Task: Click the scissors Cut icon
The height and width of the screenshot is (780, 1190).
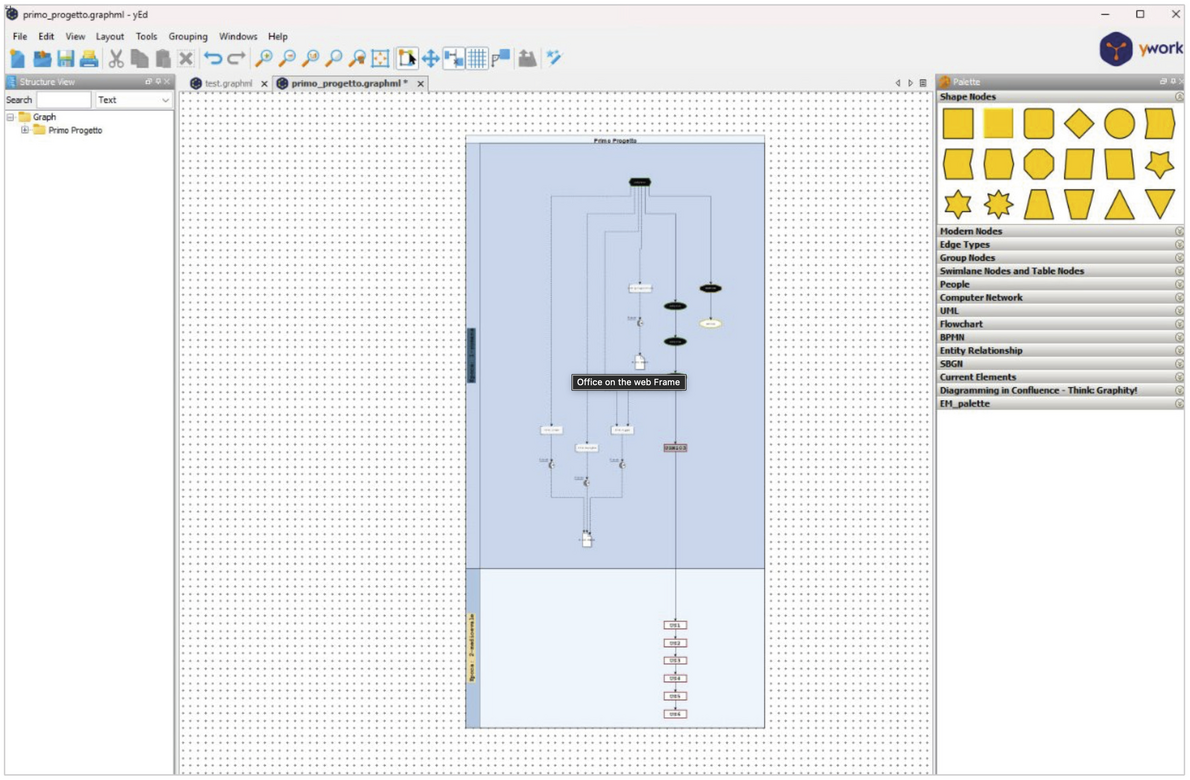Action: (116, 59)
